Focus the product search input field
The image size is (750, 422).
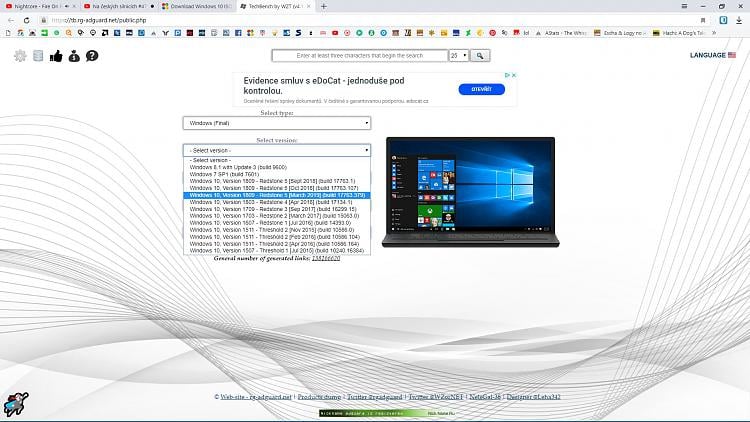point(360,56)
